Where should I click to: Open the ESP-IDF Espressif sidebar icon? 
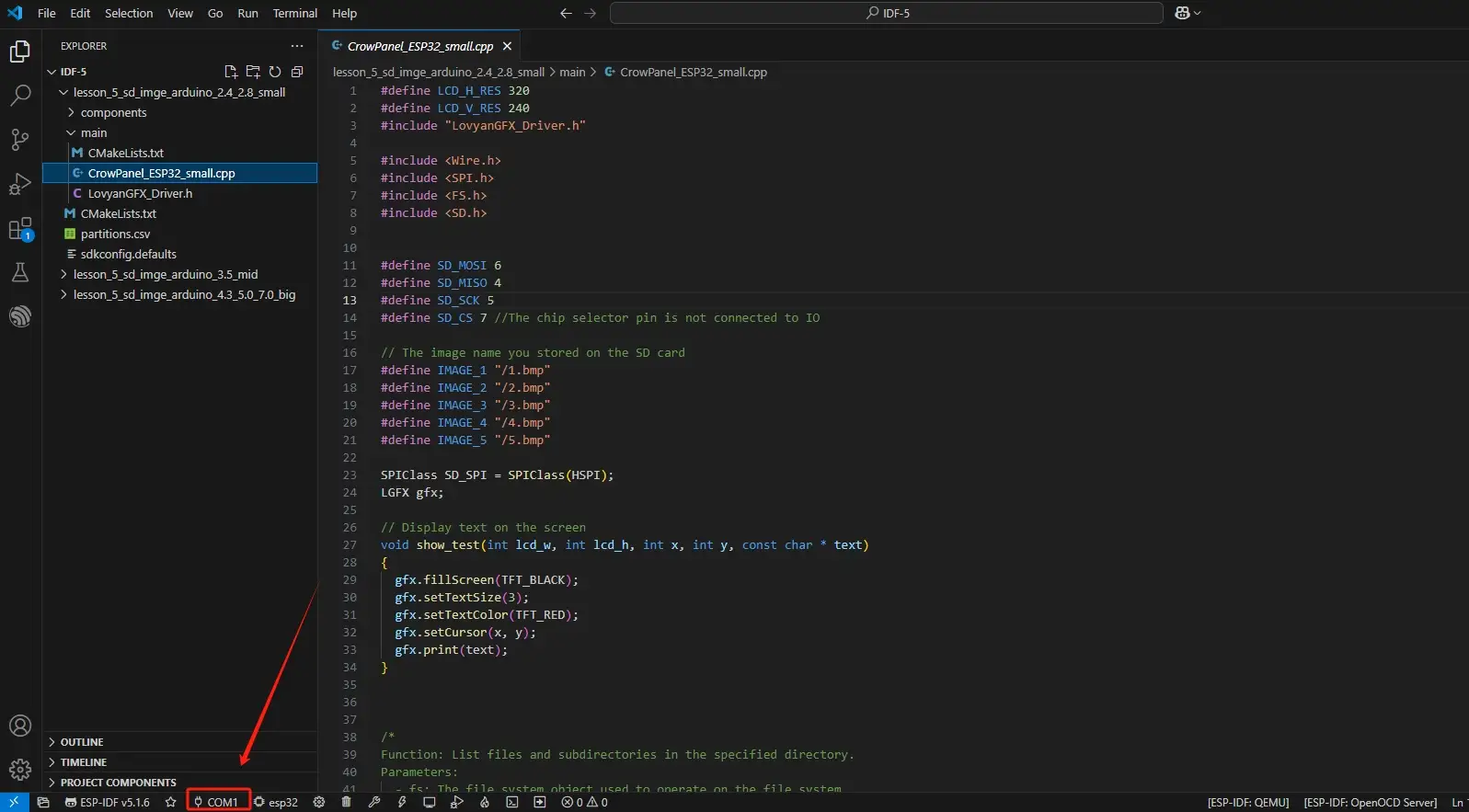(19, 317)
